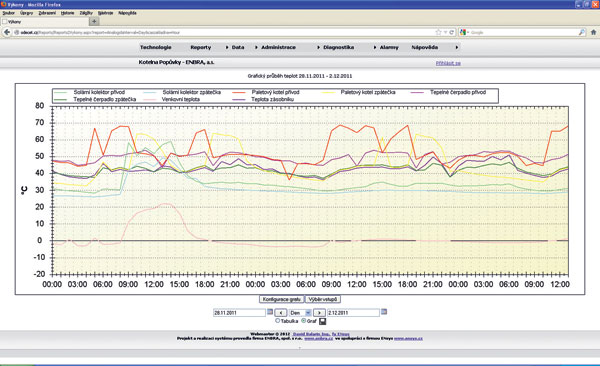
Task: Click the site identity globe icon in address bar
Action: (16, 33)
